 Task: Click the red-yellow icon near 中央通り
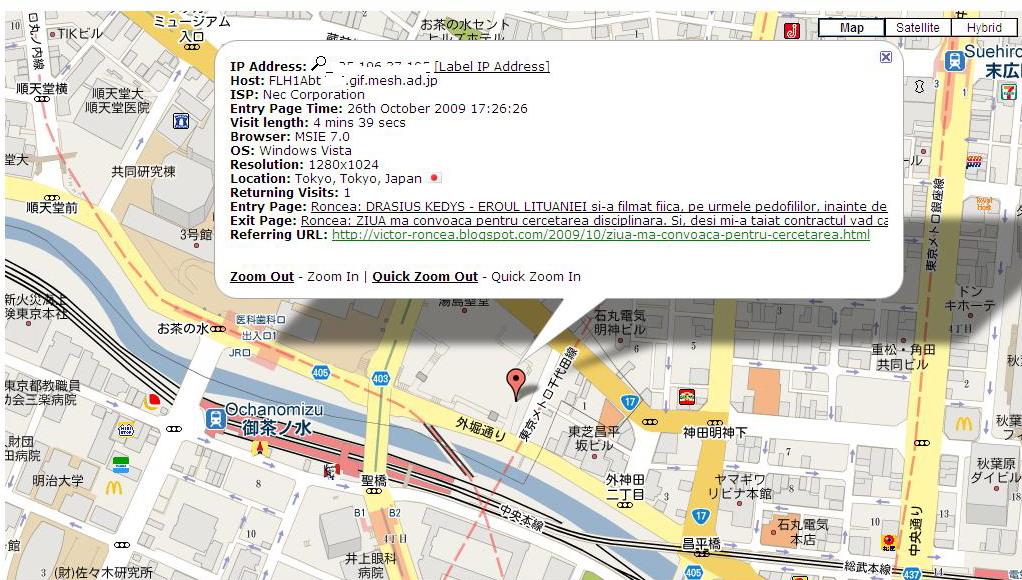[888, 541]
